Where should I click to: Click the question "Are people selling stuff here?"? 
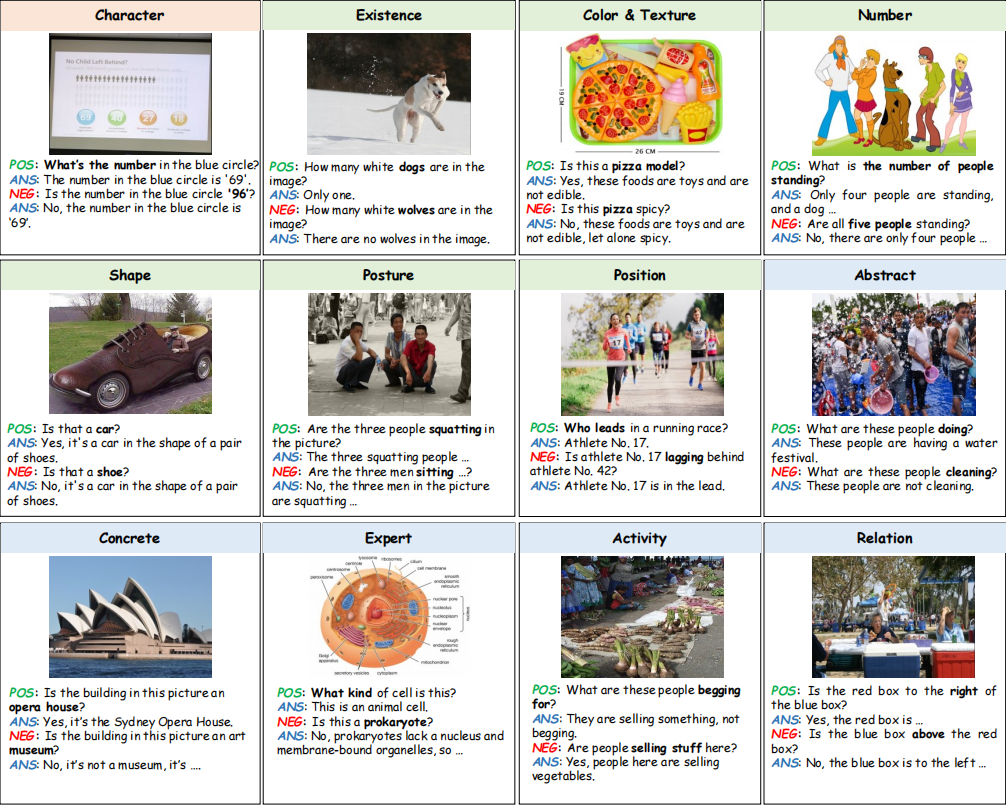652,748
